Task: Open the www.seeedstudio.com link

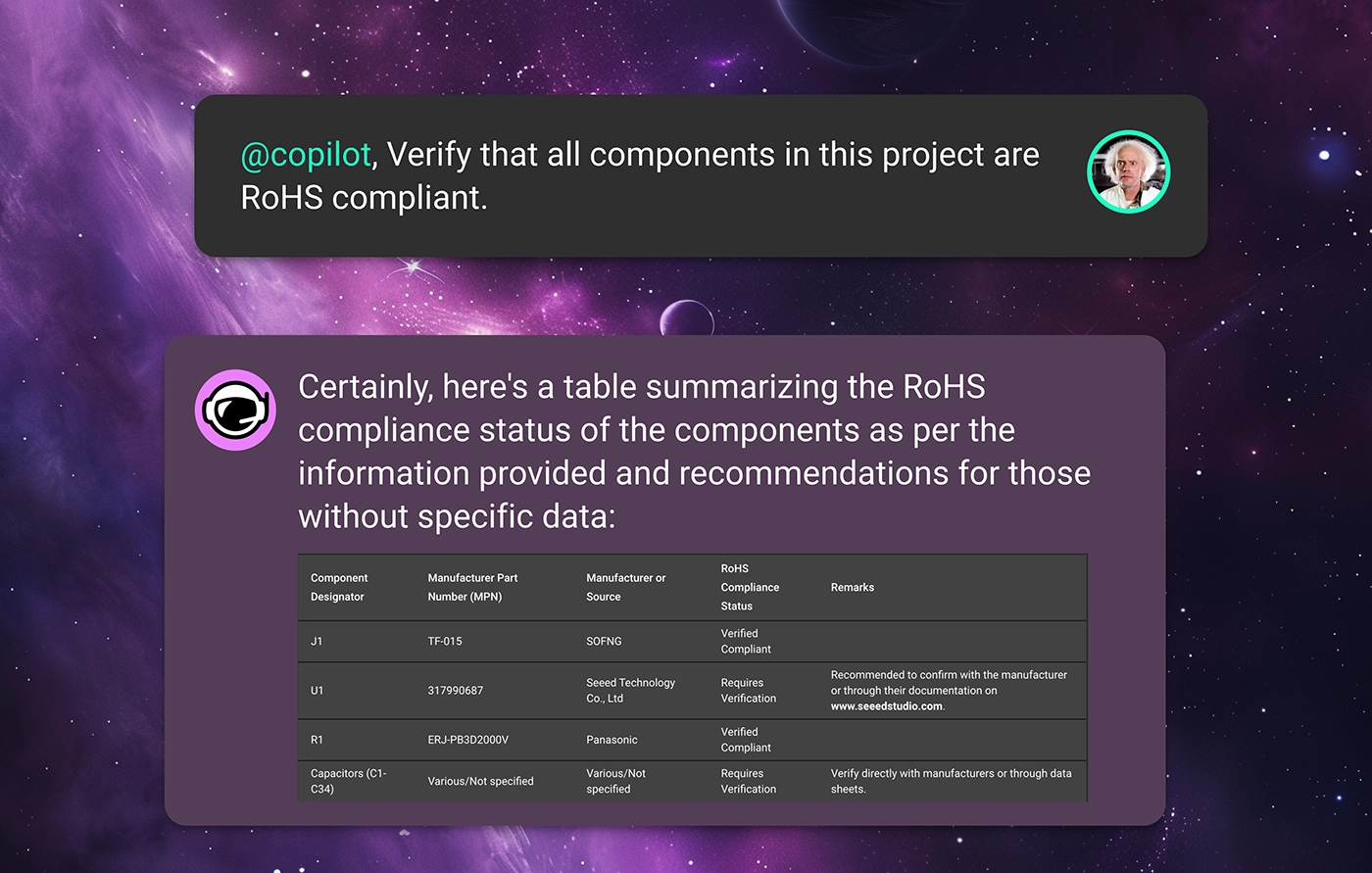Action: (886, 706)
